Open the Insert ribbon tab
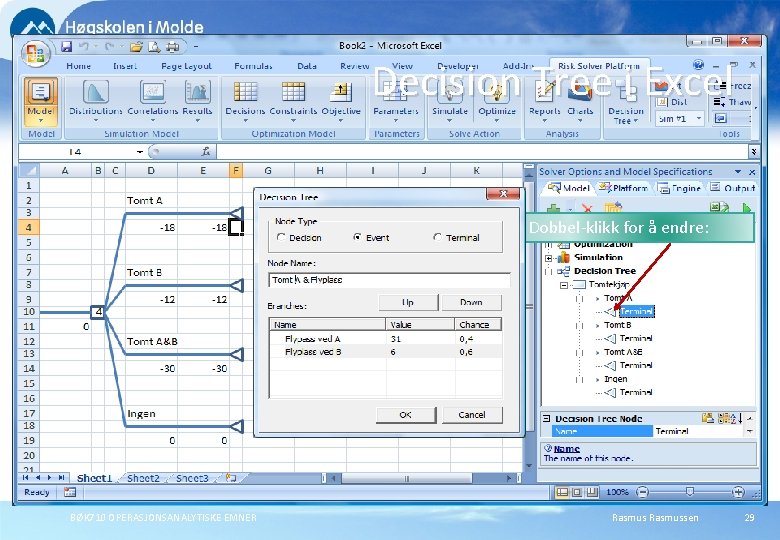This screenshot has height=540, width=780. [x=125, y=66]
